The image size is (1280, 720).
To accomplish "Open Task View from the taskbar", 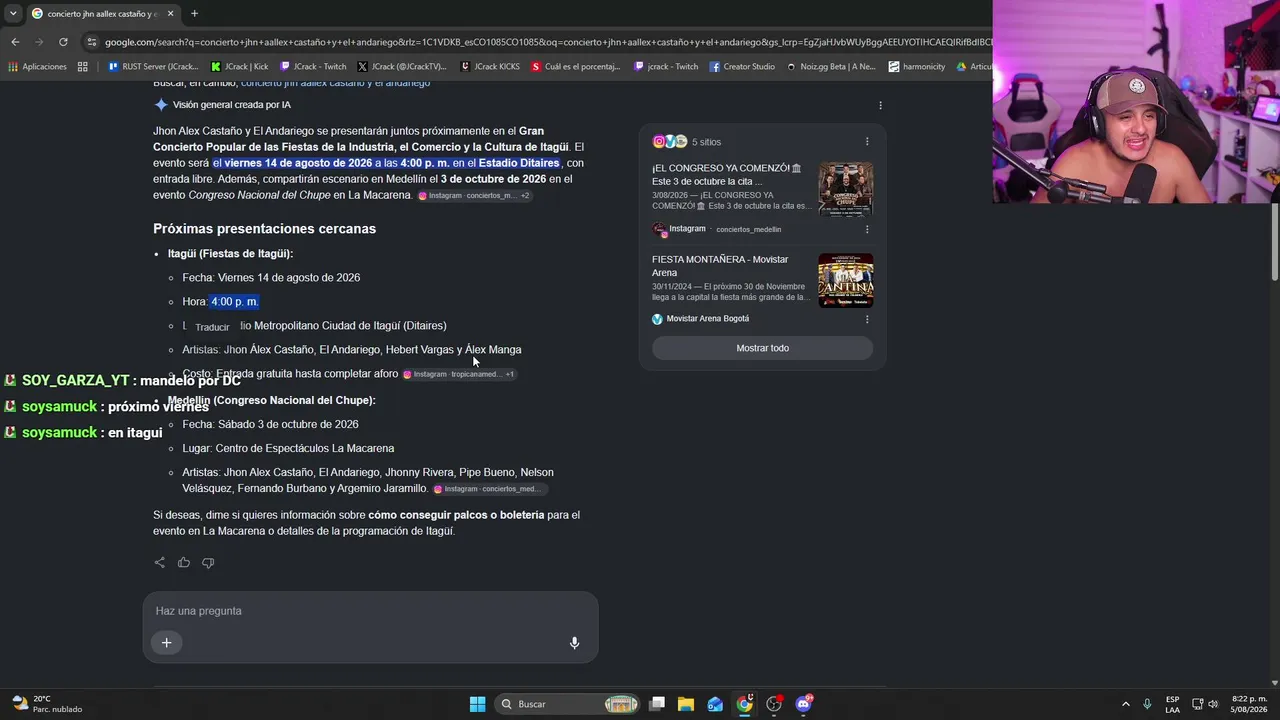I will [x=657, y=704].
